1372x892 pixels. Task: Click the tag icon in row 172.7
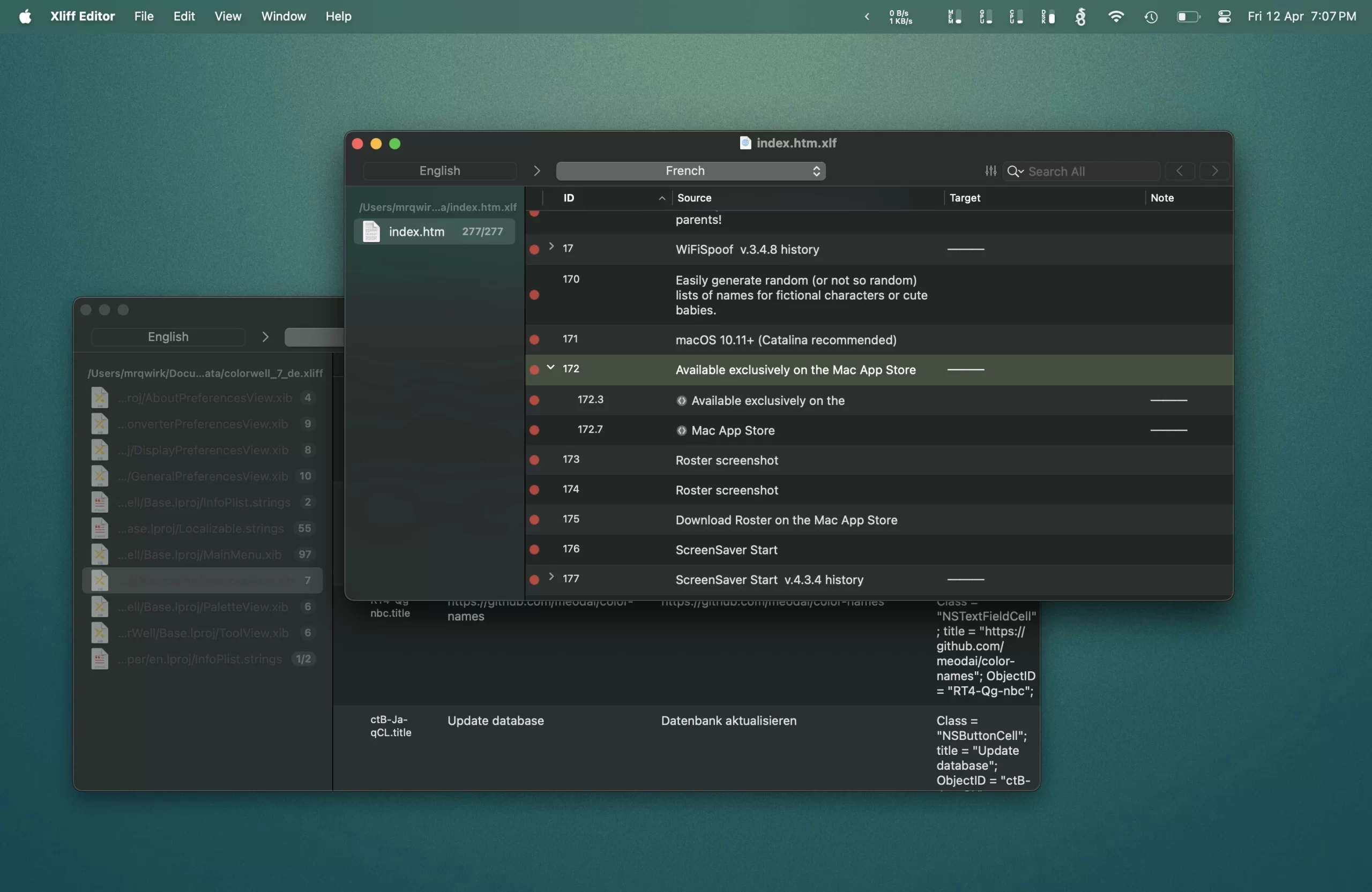point(681,430)
